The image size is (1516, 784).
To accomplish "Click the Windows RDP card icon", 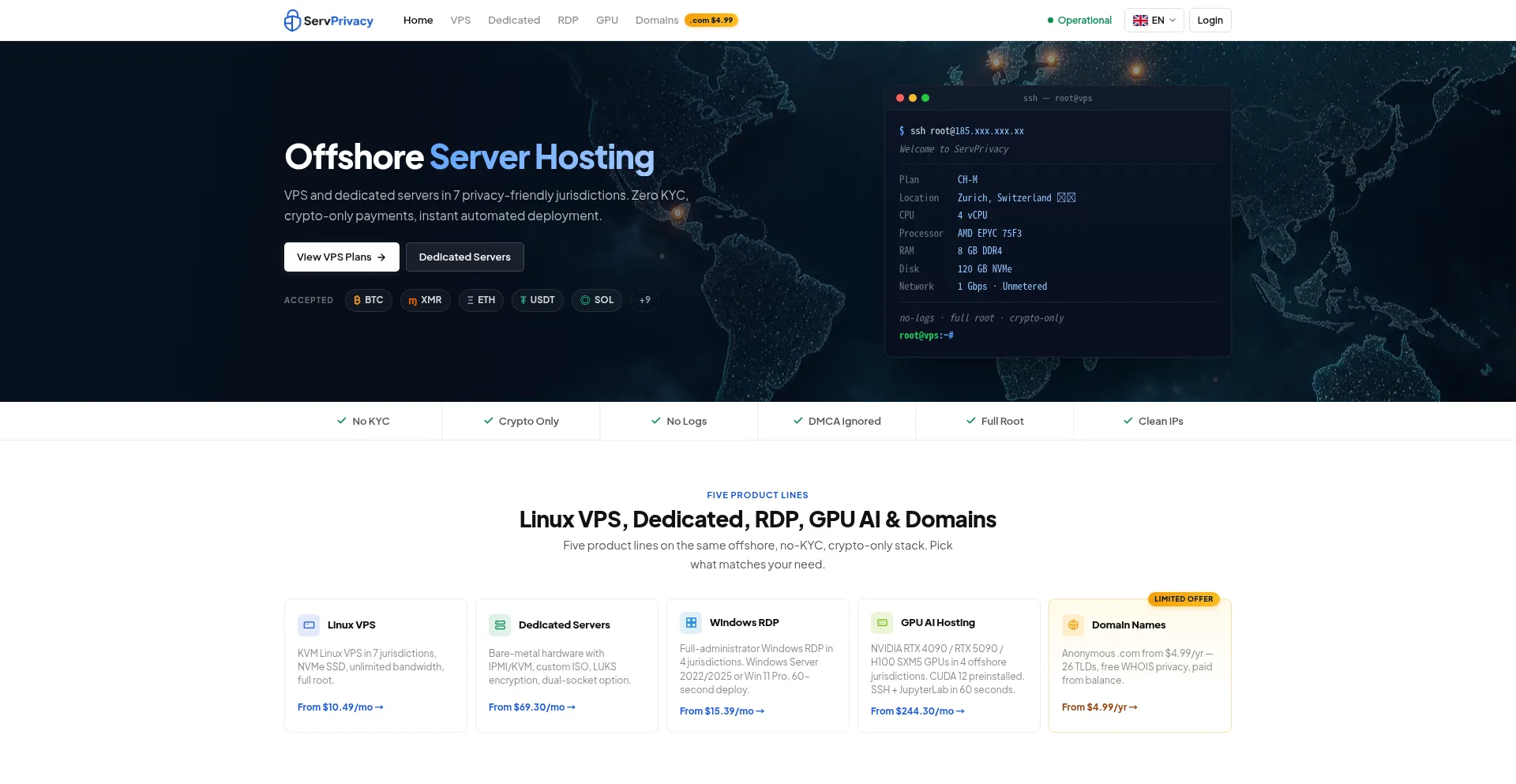I will [691, 623].
